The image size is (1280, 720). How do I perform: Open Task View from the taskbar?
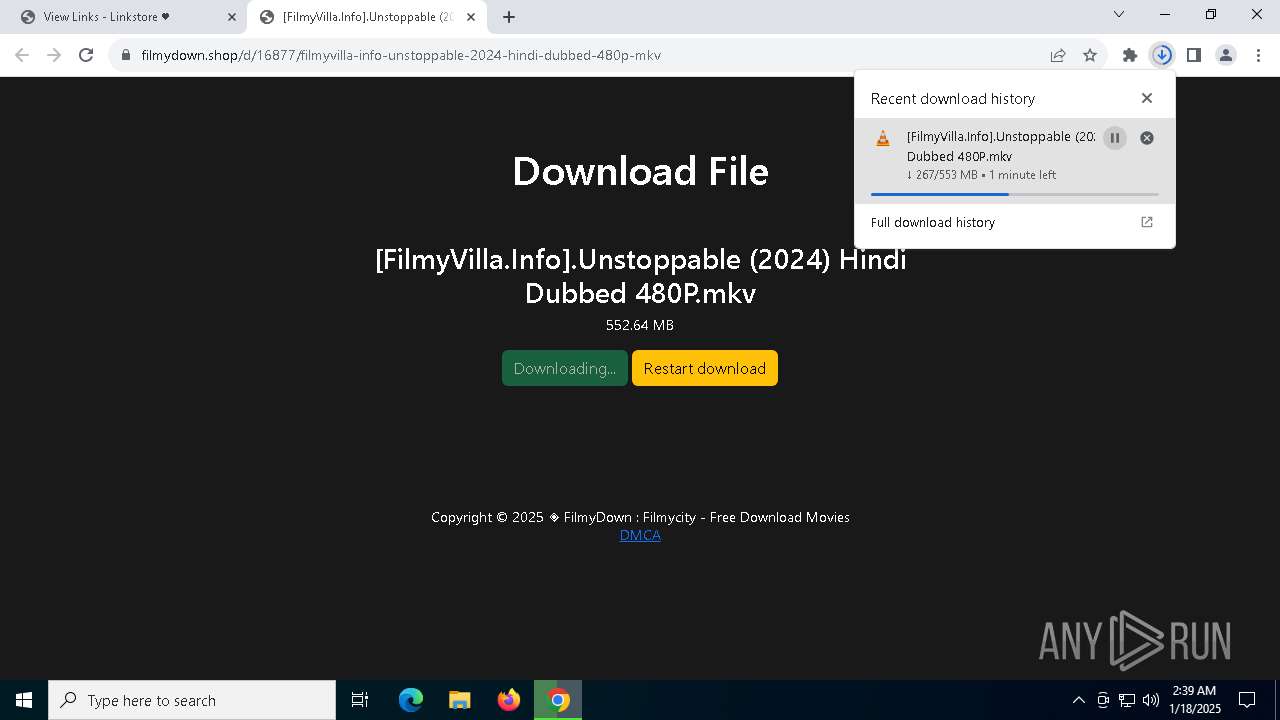360,700
